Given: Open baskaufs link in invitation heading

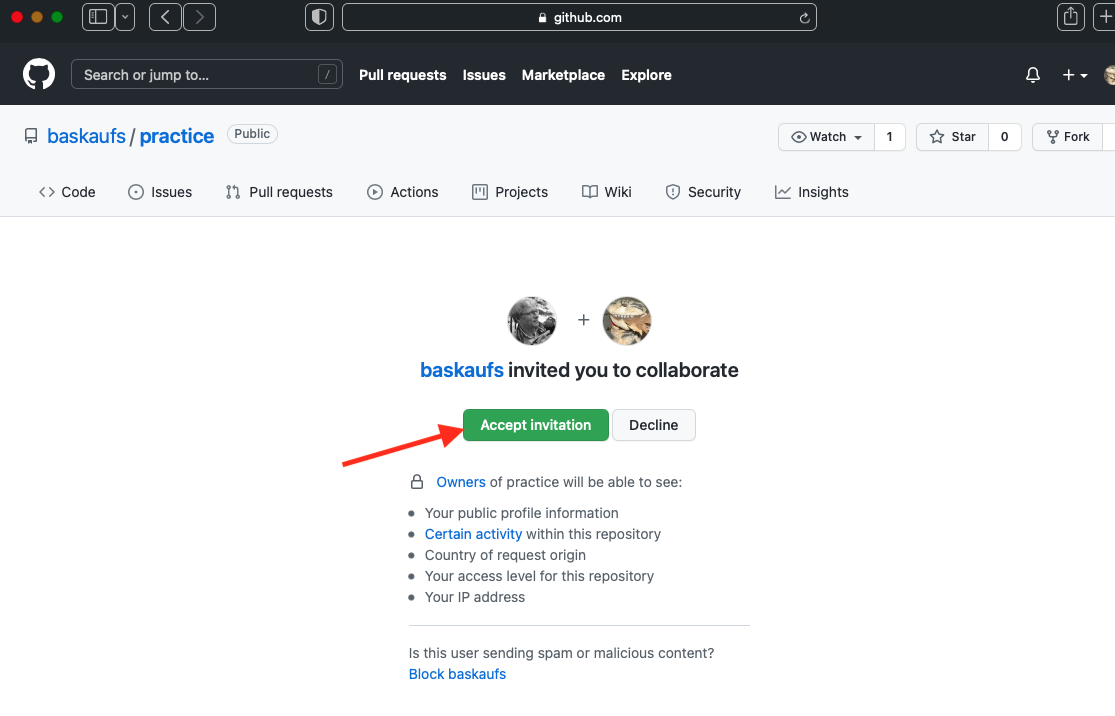Looking at the screenshot, I should [x=462, y=370].
